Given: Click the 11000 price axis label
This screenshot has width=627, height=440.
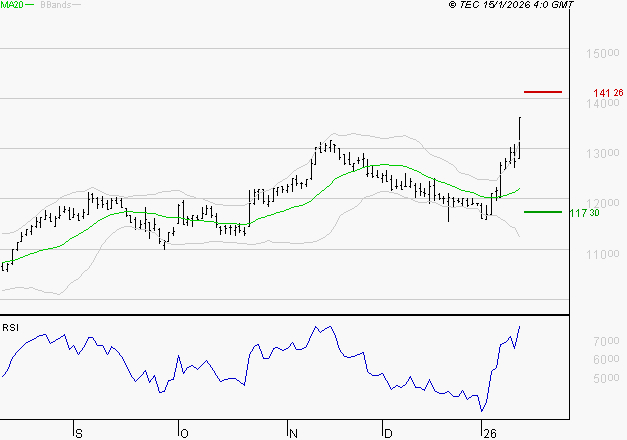Looking at the screenshot, I should (x=601, y=255).
